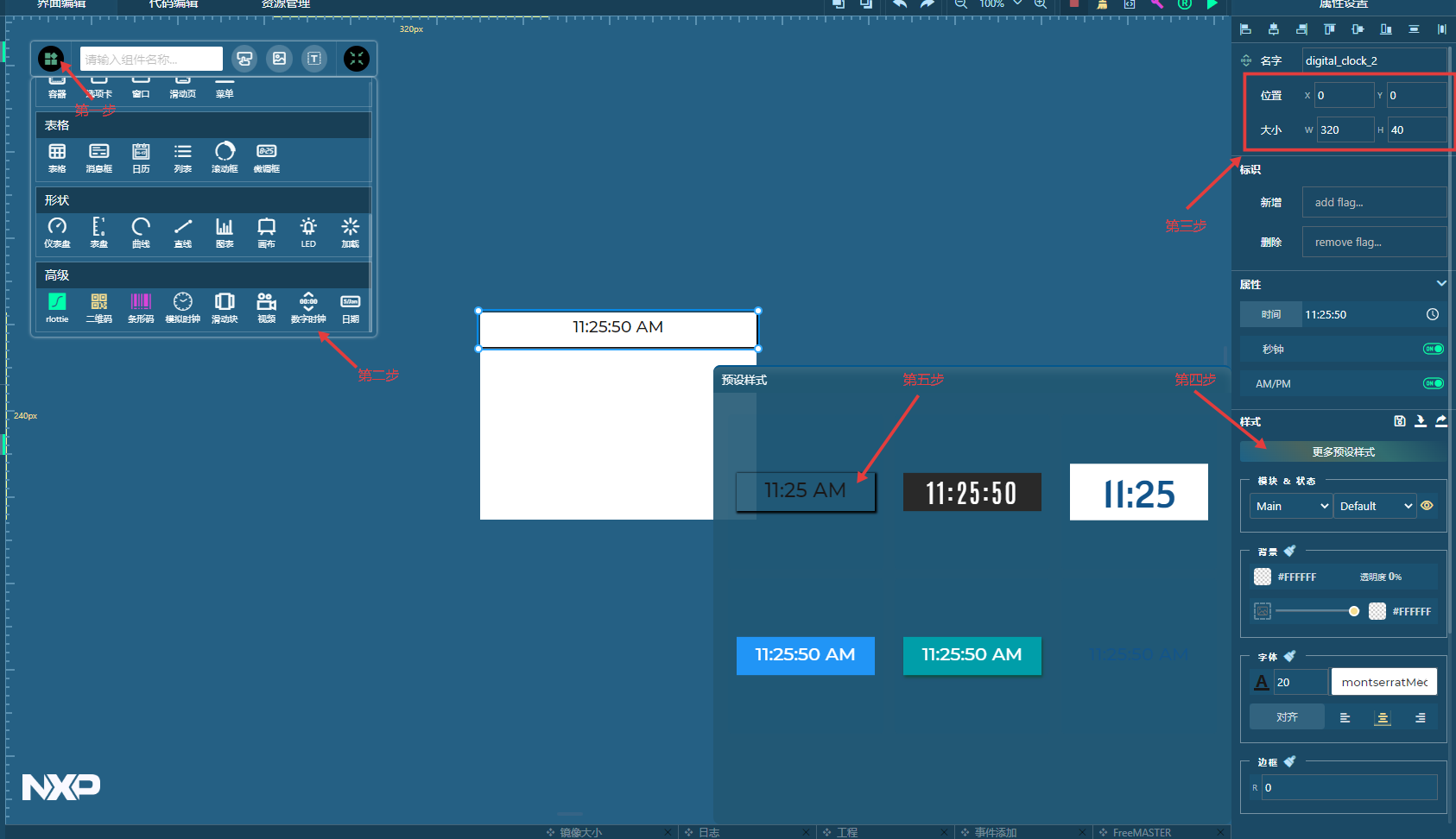This screenshot has width=1456, height=839.
Task: Disable the AM/PM switch
Action: (x=1433, y=383)
